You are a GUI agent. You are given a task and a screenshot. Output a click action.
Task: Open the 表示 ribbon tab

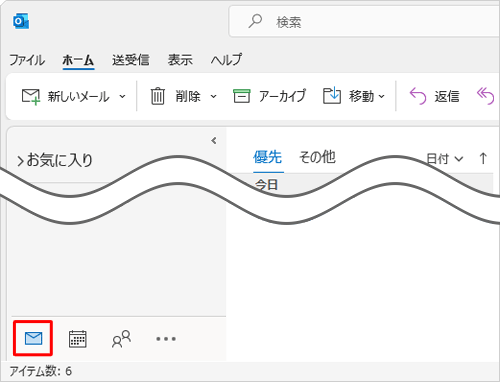click(180, 60)
